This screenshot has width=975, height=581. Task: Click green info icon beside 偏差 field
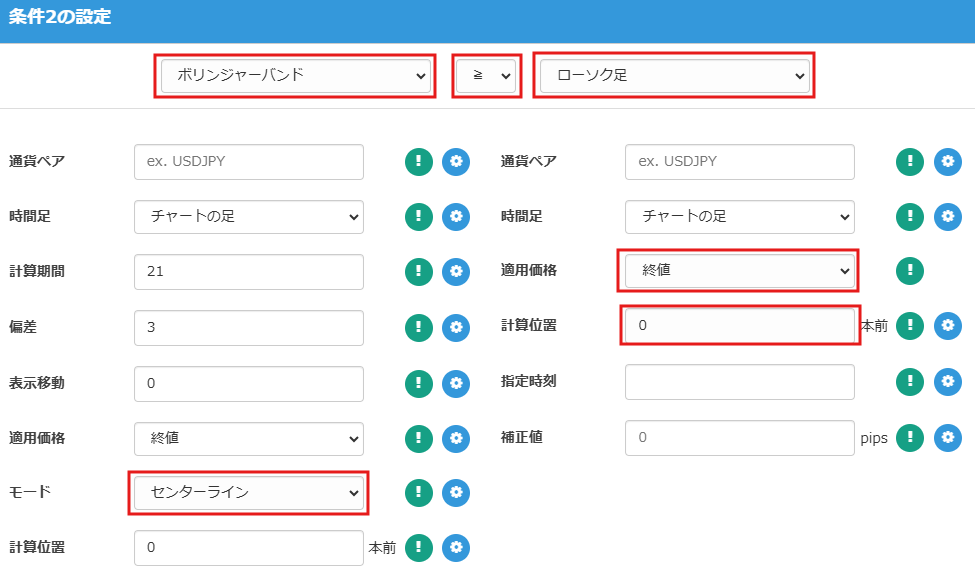tap(419, 327)
